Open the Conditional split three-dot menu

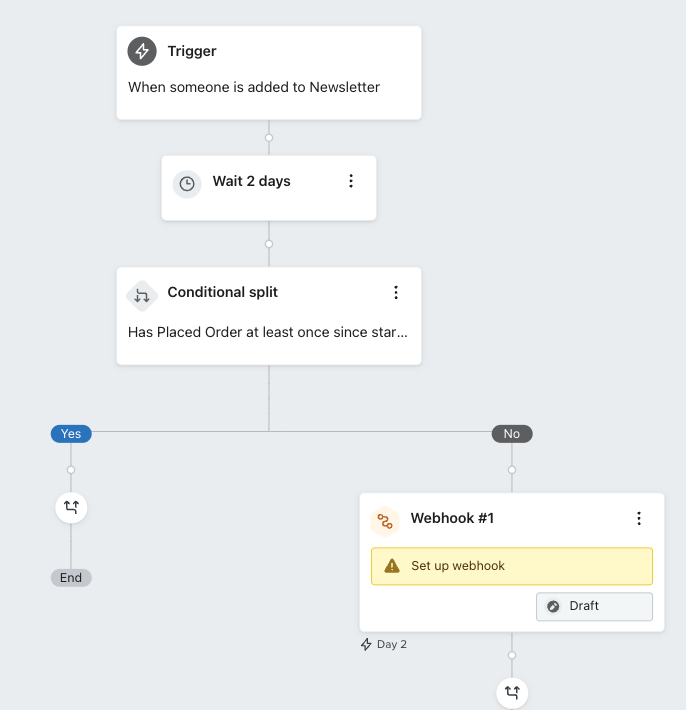[x=396, y=293]
